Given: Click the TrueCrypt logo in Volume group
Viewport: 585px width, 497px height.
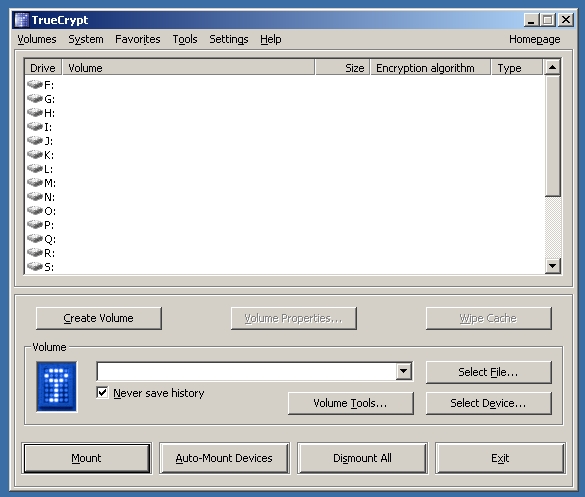Looking at the screenshot, I should pyautogui.click(x=57, y=387).
